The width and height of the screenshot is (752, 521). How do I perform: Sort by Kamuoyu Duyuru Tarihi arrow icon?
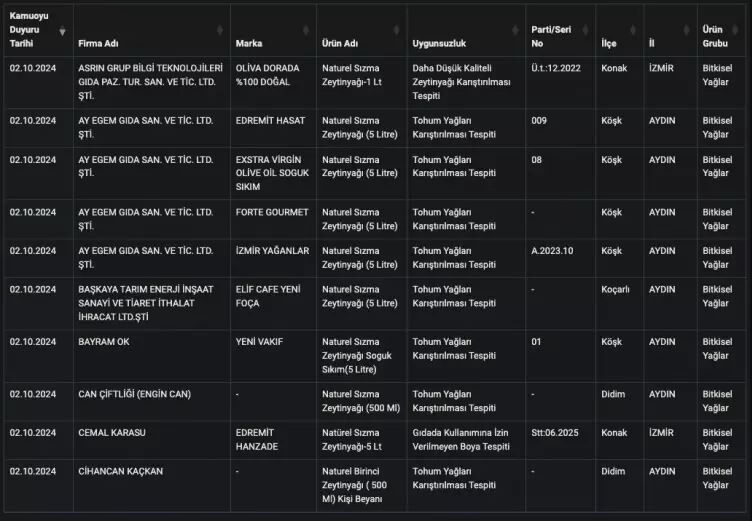[63, 31]
